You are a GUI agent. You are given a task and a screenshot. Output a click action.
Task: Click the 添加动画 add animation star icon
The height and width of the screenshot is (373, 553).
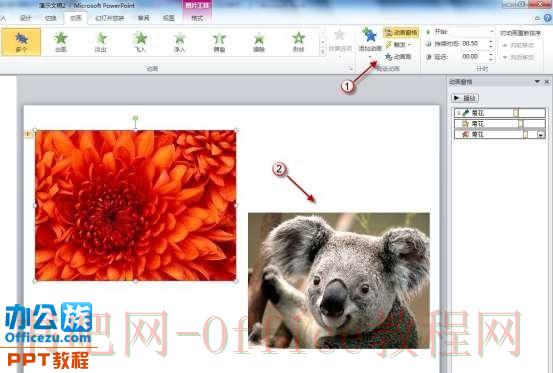(370, 35)
